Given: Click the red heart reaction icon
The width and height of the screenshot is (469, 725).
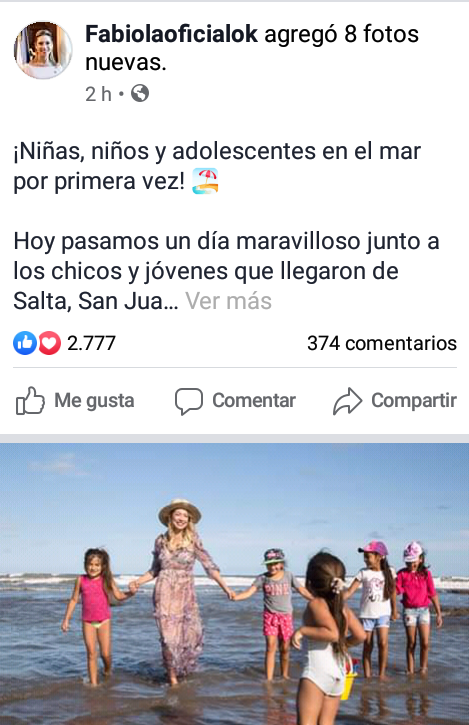Looking at the screenshot, I should pyautogui.click(x=49, y=343).
